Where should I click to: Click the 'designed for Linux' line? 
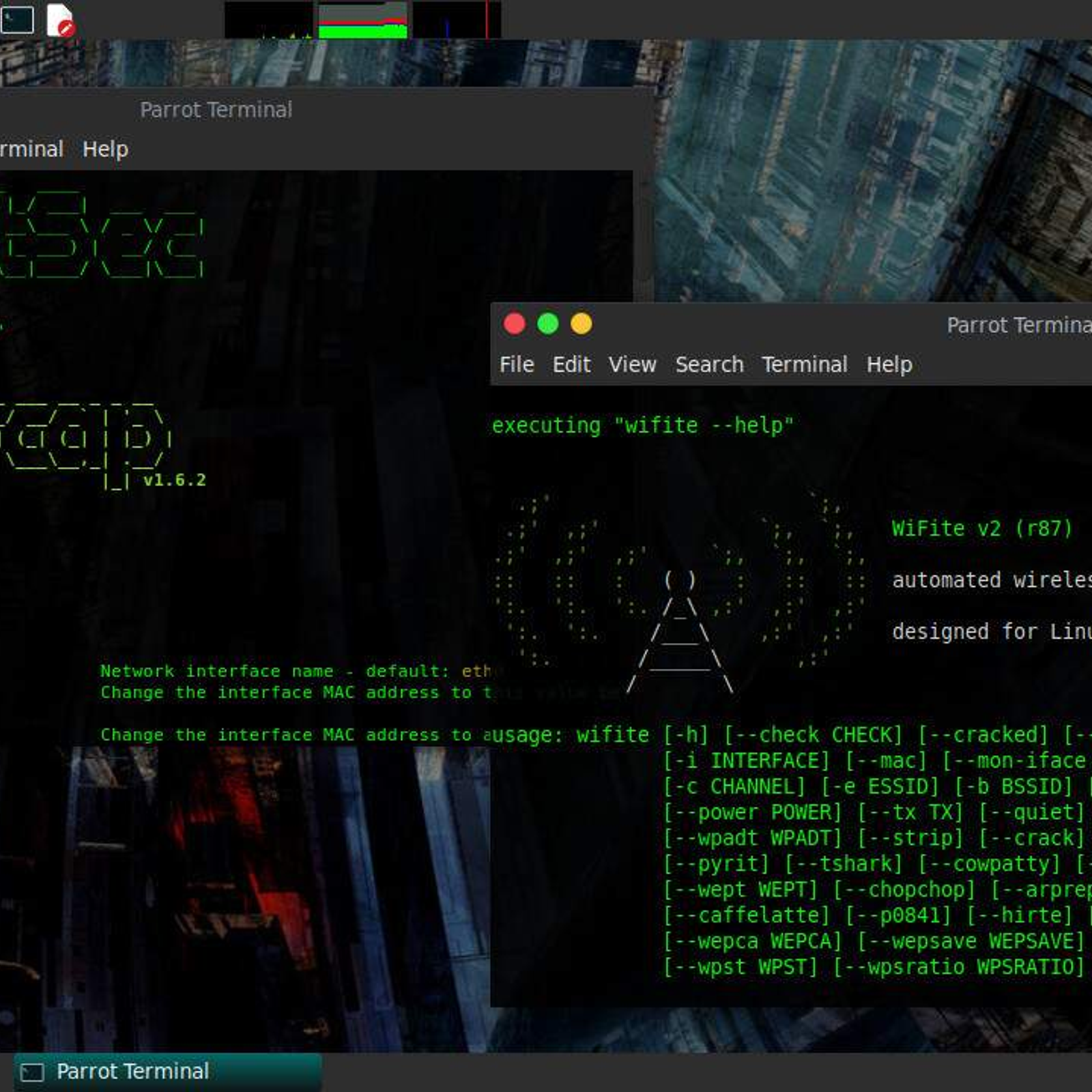click(992, 631)
